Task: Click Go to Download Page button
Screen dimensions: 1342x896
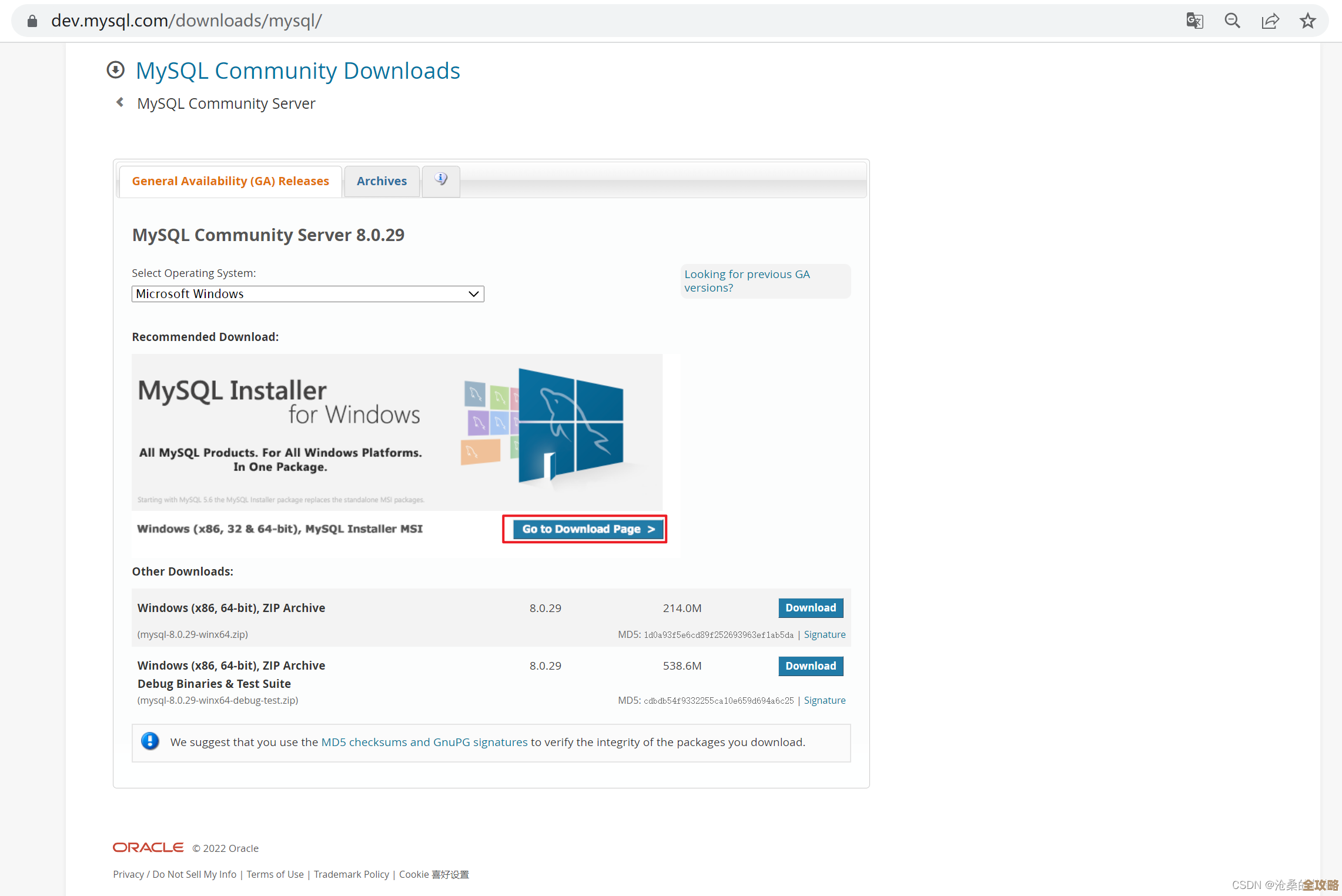Action: point(587,529)
